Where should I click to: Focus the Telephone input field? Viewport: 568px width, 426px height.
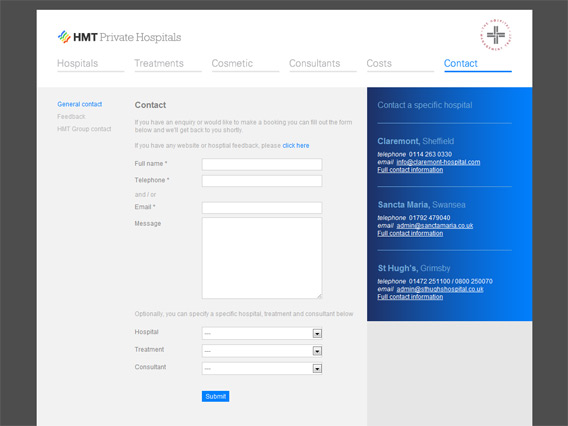tap(262, 181)
